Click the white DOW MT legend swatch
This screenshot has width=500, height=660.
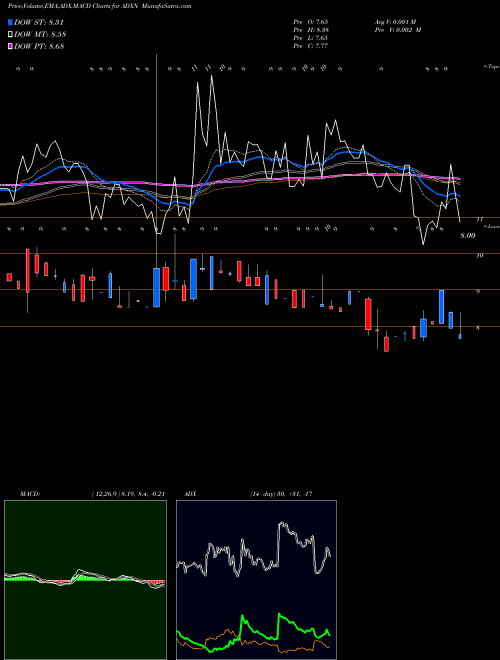(10, 35)
